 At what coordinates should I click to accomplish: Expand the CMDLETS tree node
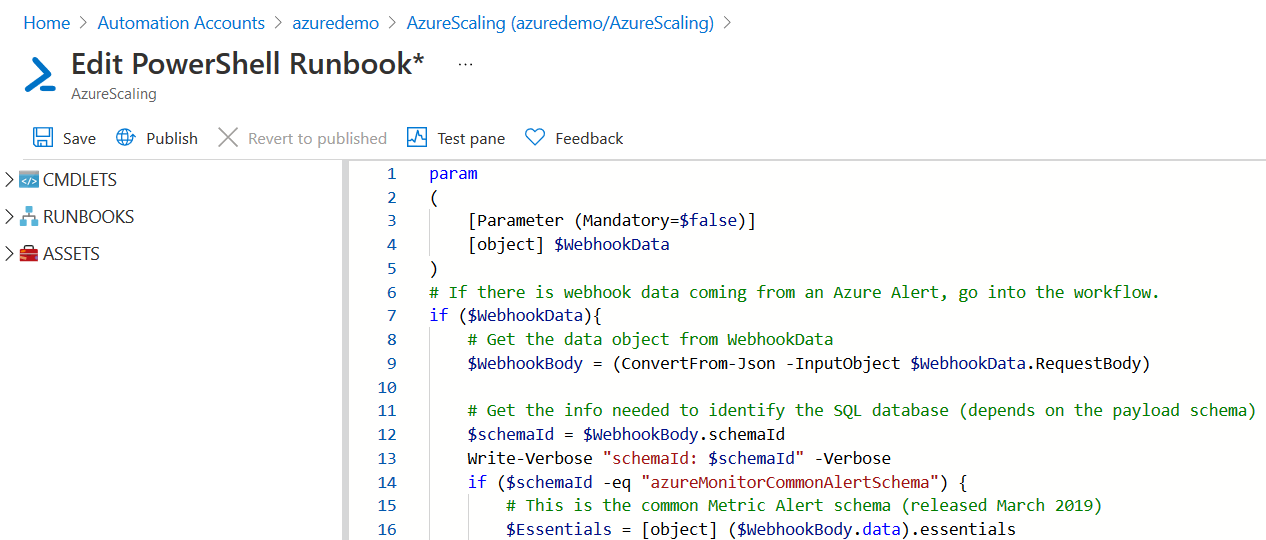pyautogui.click(x=10, y=180)
